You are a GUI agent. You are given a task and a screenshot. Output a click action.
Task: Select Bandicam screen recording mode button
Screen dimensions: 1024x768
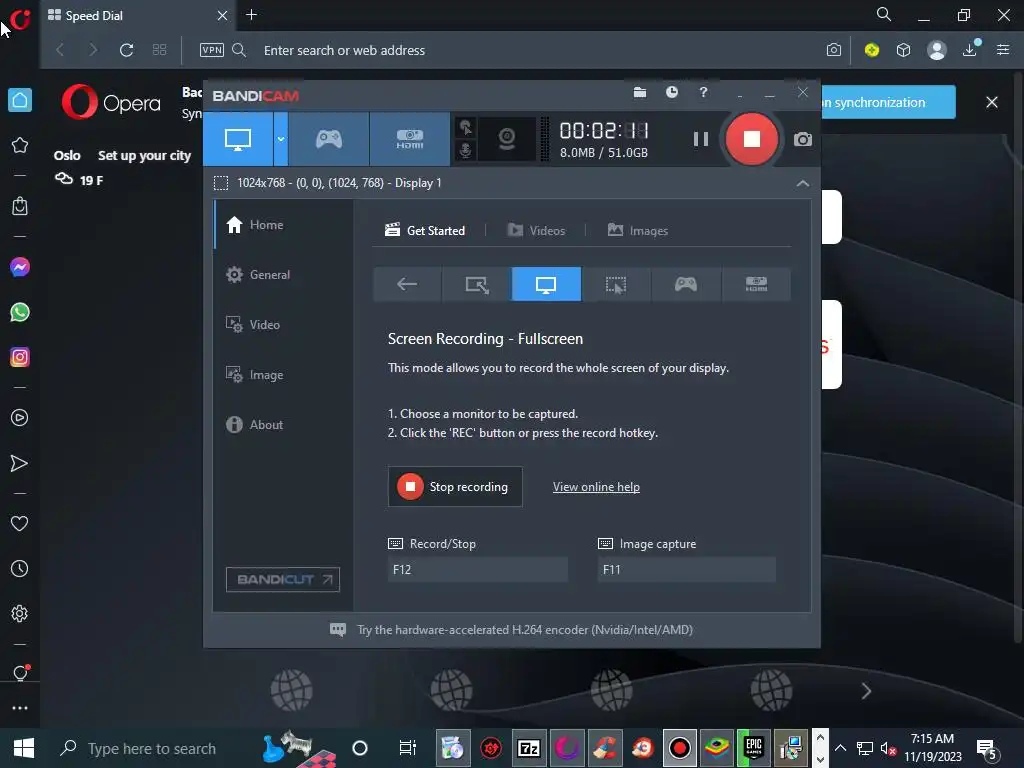pyautogui.click(x=238, y=139)
